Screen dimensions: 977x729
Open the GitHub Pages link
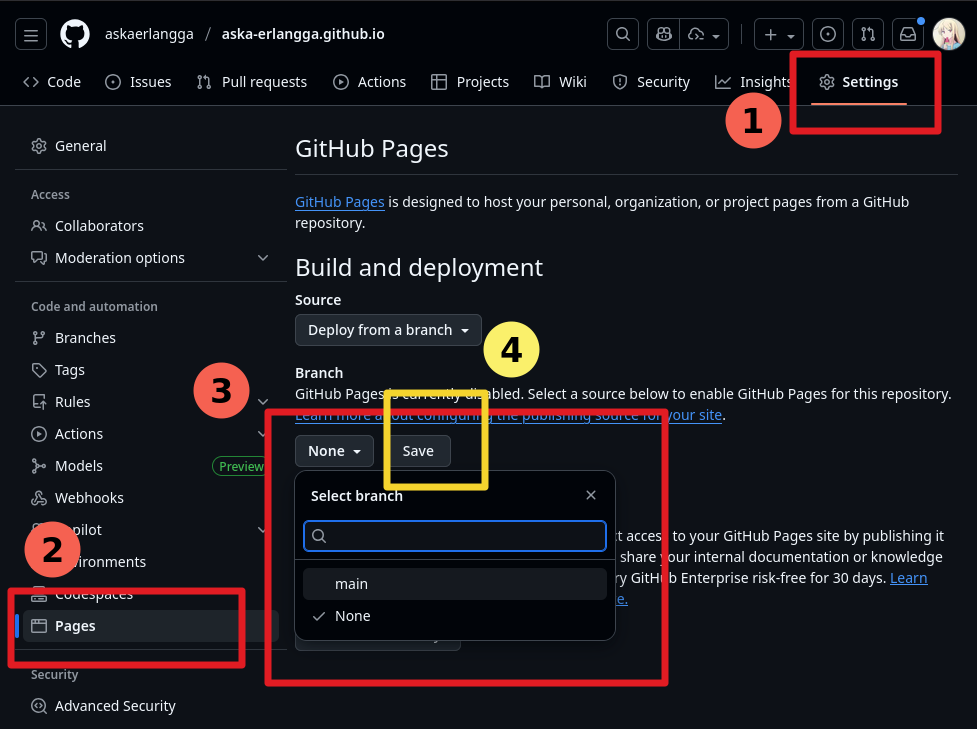click(339, 201)
